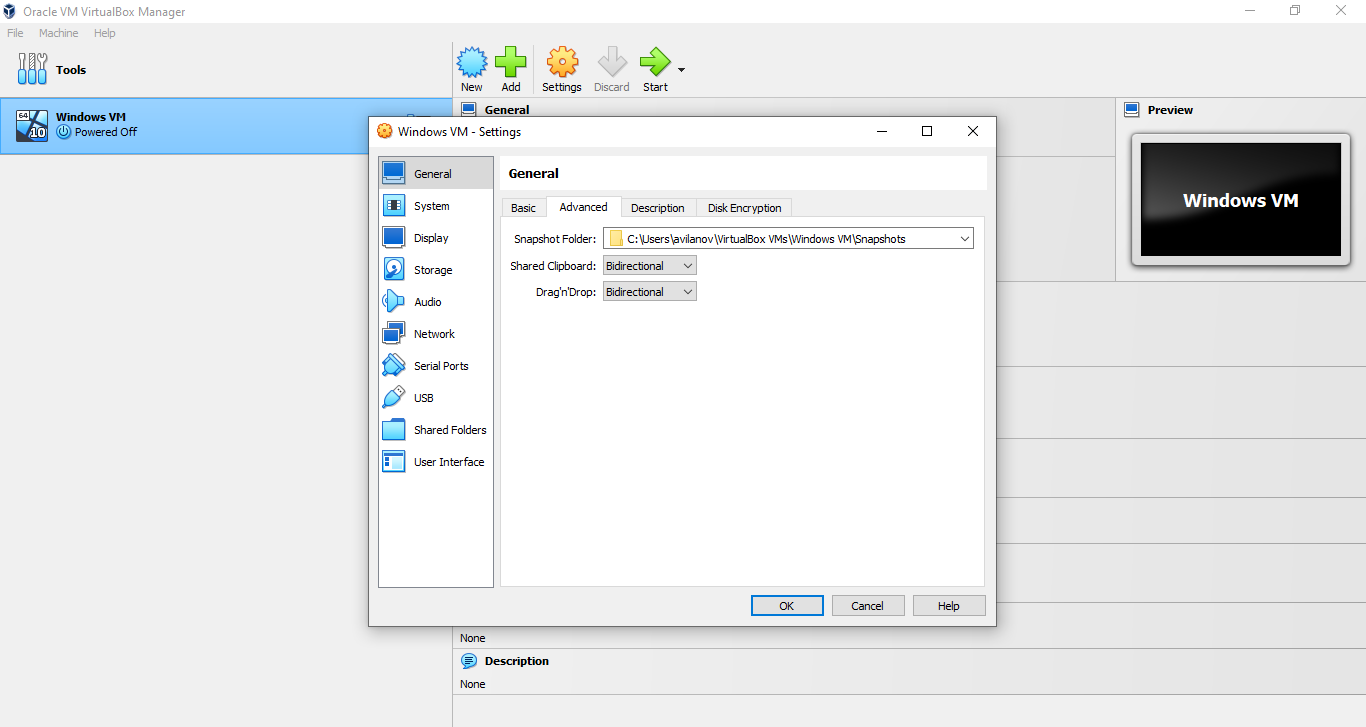The height and width of the screenshot is (727, 1366).
Task: Select the Tools entry in sidebar
Action: pos(226,70)
